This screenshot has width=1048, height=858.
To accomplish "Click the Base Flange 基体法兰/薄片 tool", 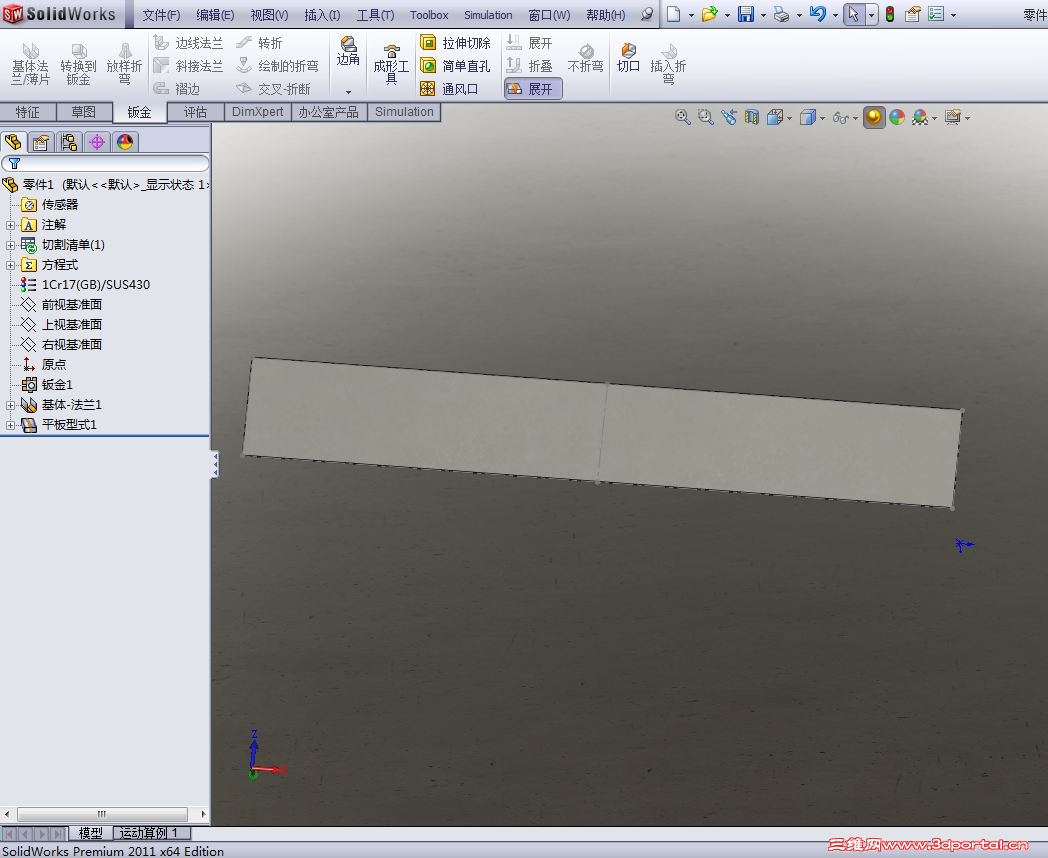I will pos(30,64).
